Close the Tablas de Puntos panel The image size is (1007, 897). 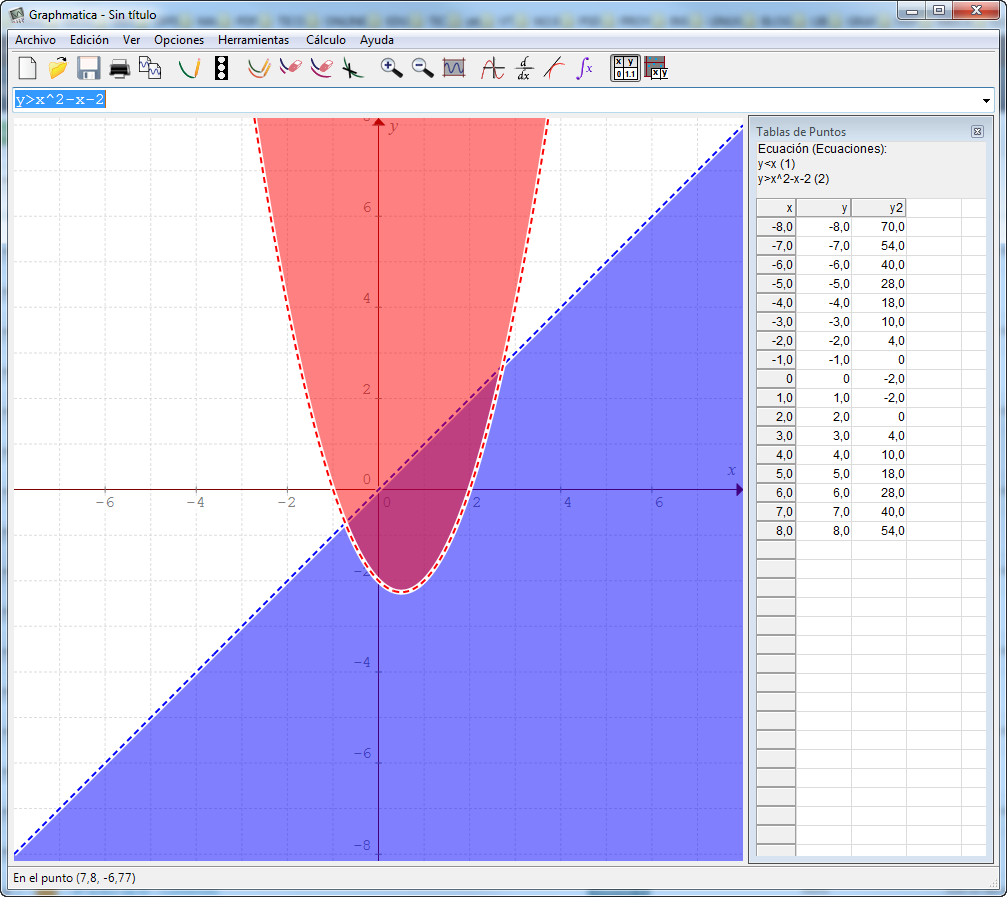977,131
